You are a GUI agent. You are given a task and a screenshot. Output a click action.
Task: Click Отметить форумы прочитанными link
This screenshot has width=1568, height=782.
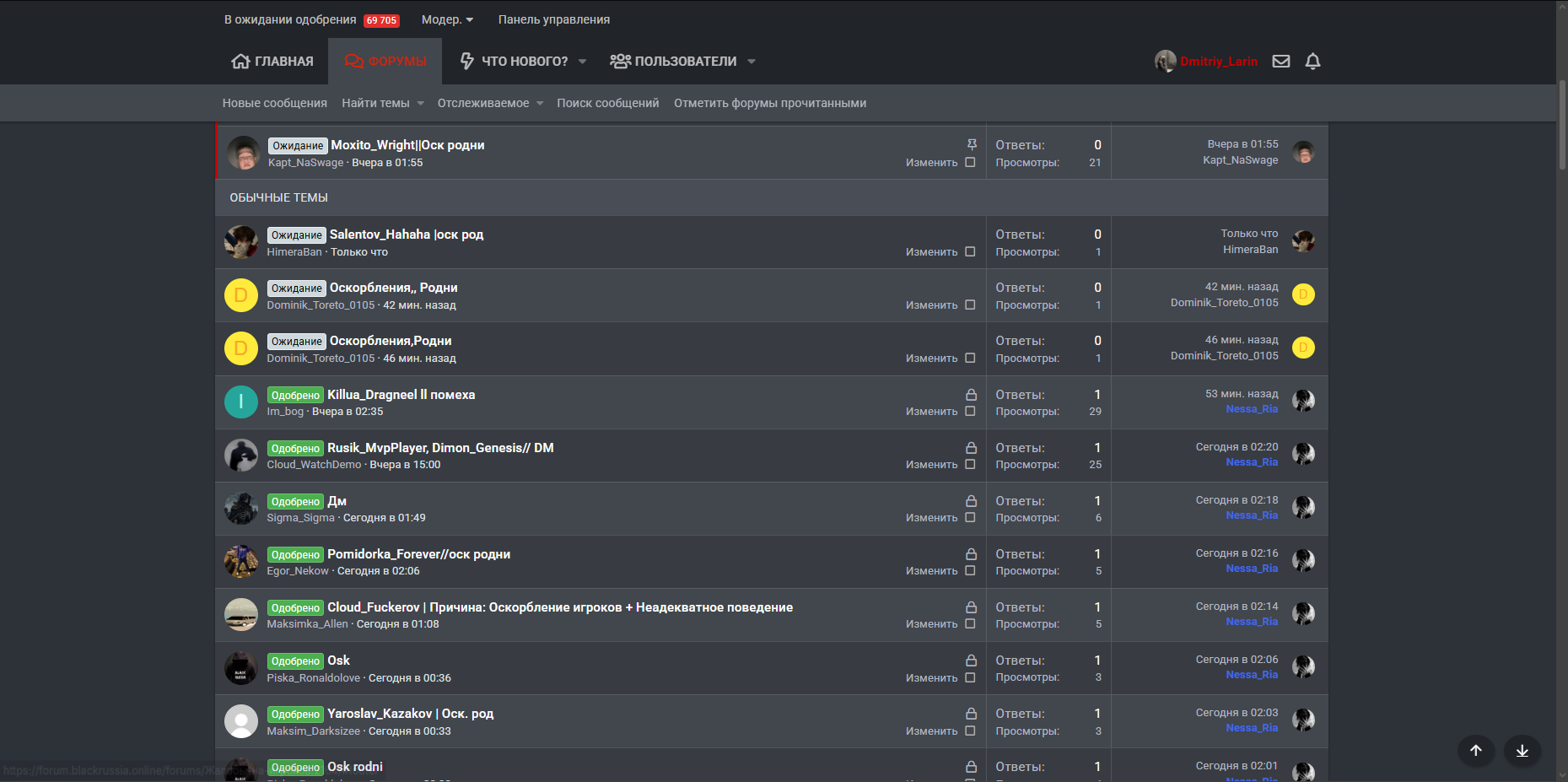[x=769, y=103]
